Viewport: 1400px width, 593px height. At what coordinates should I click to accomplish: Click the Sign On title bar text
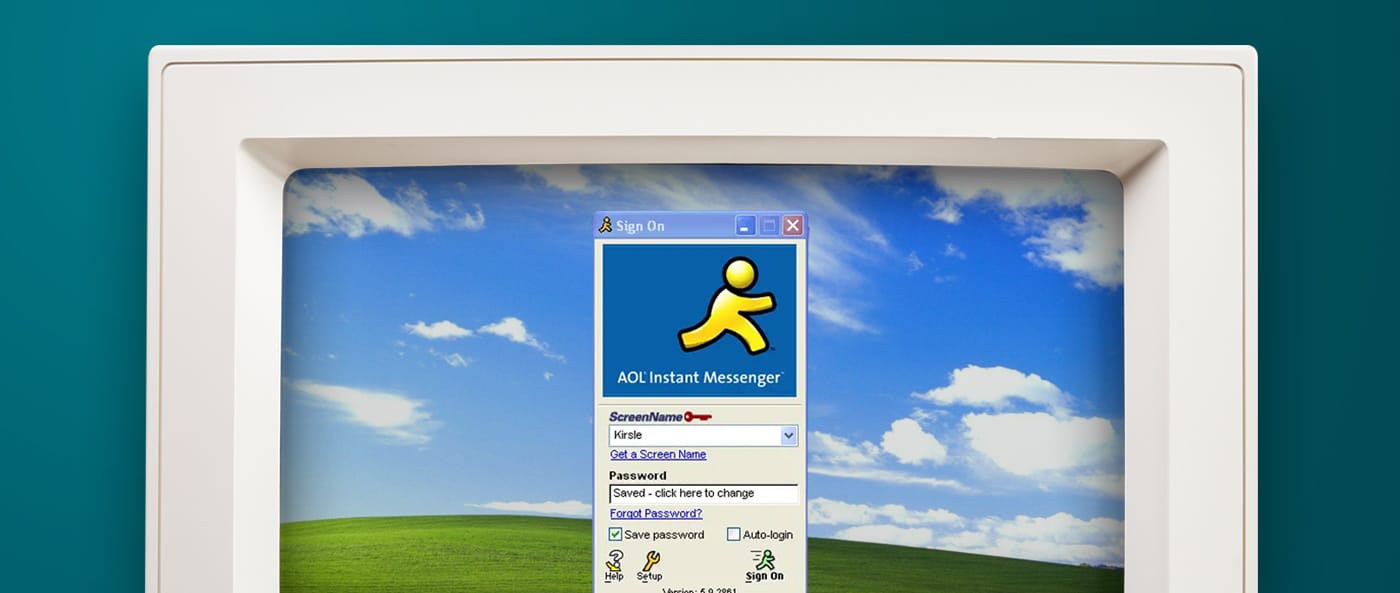tap(640, 226)
